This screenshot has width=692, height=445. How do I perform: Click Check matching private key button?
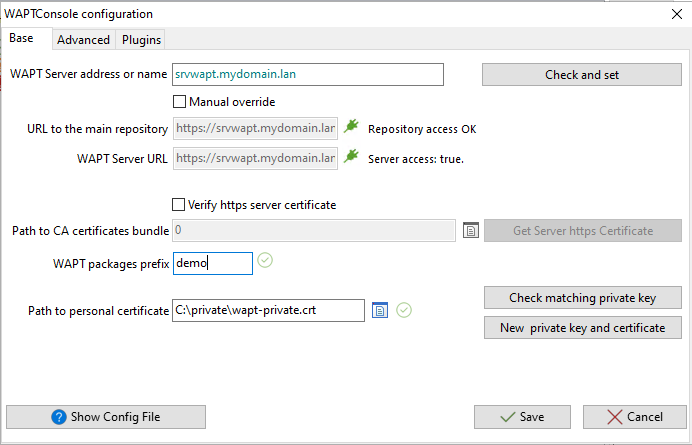581,298
